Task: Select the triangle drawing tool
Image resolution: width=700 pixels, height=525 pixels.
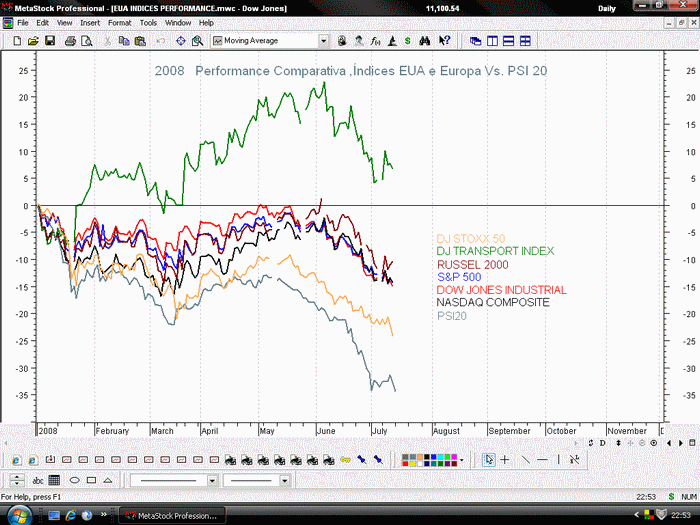Action: (108, 481)
